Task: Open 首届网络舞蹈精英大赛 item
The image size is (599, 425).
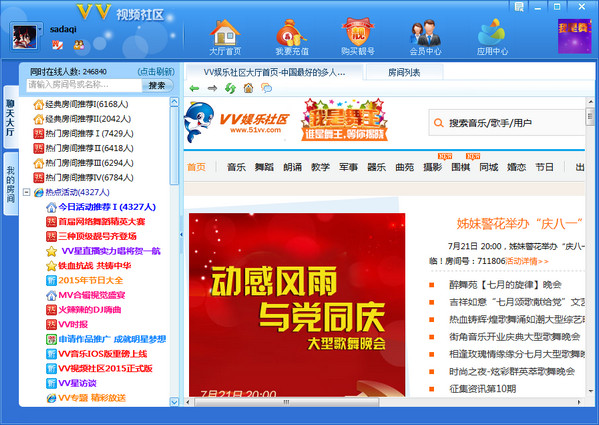Action: click(96, 221)
